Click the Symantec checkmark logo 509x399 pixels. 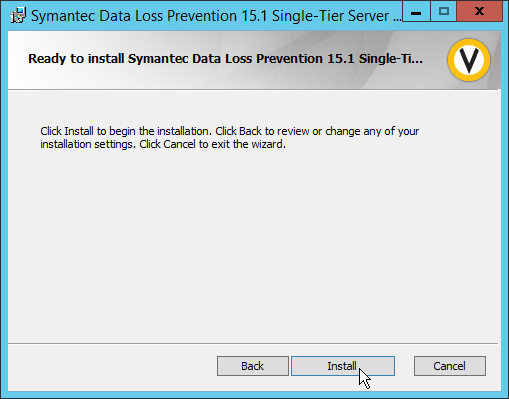(x=469, y=60)
